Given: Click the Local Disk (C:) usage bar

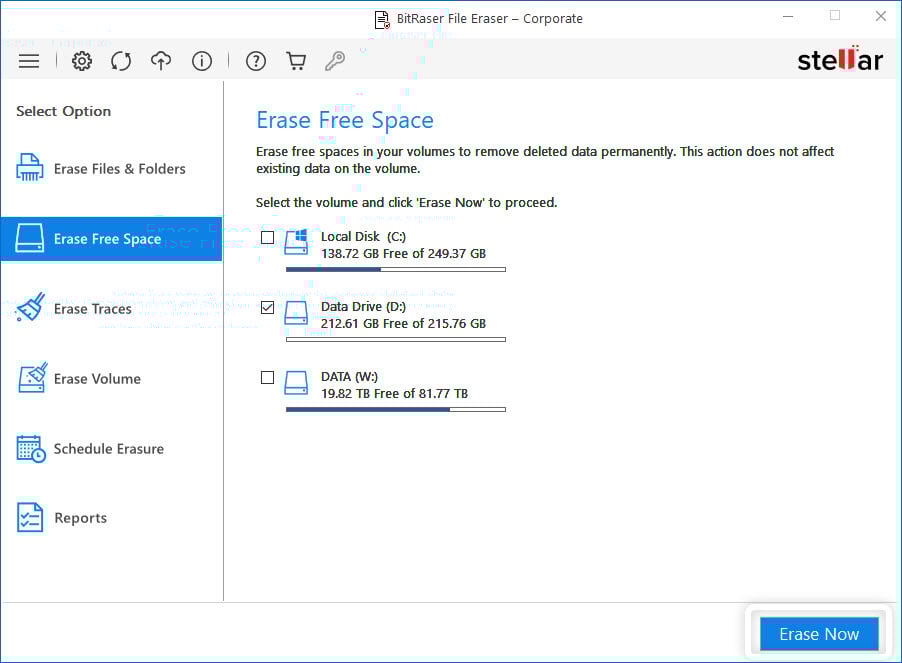Looking at the screenshot, I should click(396, 269).
